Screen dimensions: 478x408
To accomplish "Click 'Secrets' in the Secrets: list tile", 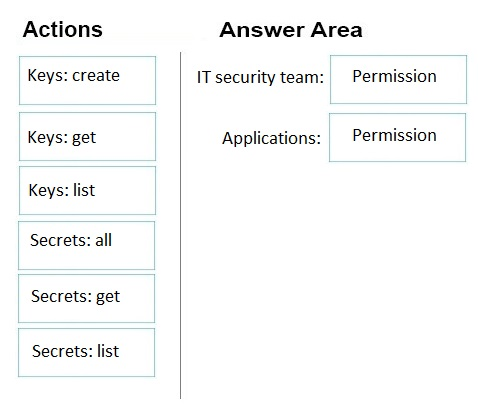I will tap(62, 351).
